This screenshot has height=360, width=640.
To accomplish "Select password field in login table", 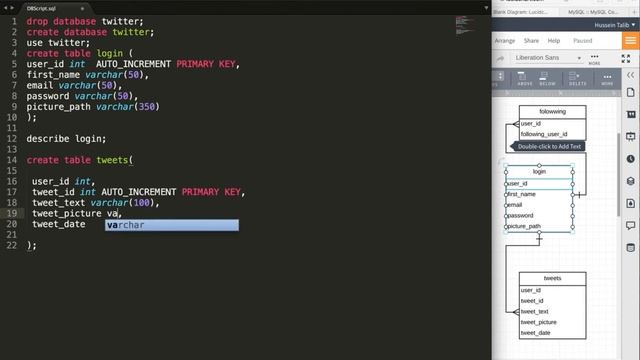I will [x=539, y=216].
